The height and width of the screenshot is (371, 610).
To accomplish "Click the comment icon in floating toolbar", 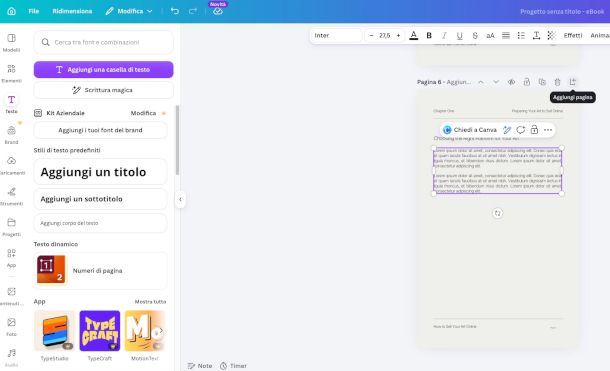I will point(521,130).
